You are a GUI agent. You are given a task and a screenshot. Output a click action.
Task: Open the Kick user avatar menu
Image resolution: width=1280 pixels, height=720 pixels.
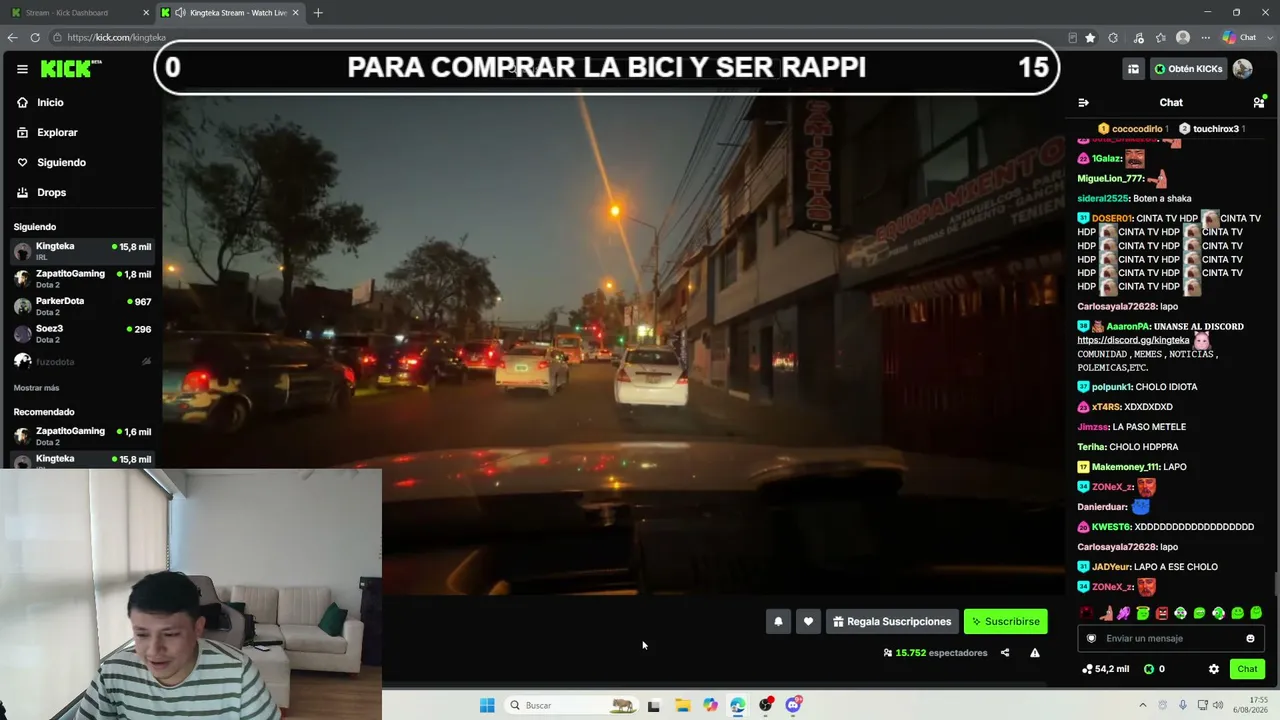[x=1243, y=69]
